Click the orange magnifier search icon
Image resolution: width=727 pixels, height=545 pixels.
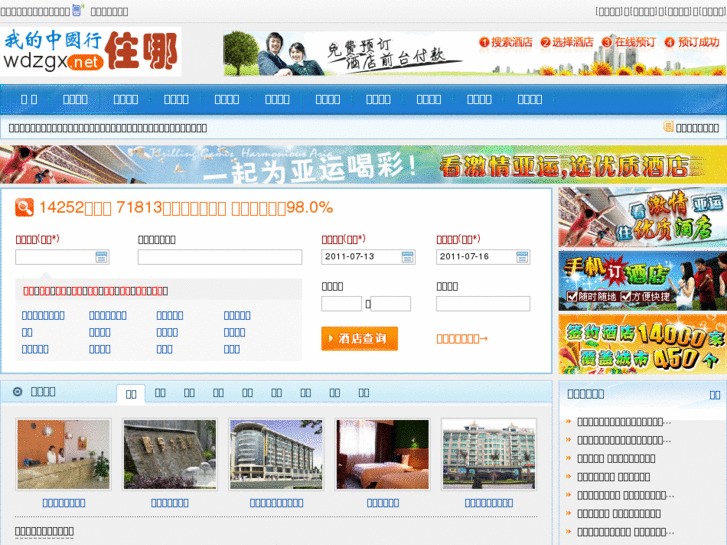[x=24, y=207]
